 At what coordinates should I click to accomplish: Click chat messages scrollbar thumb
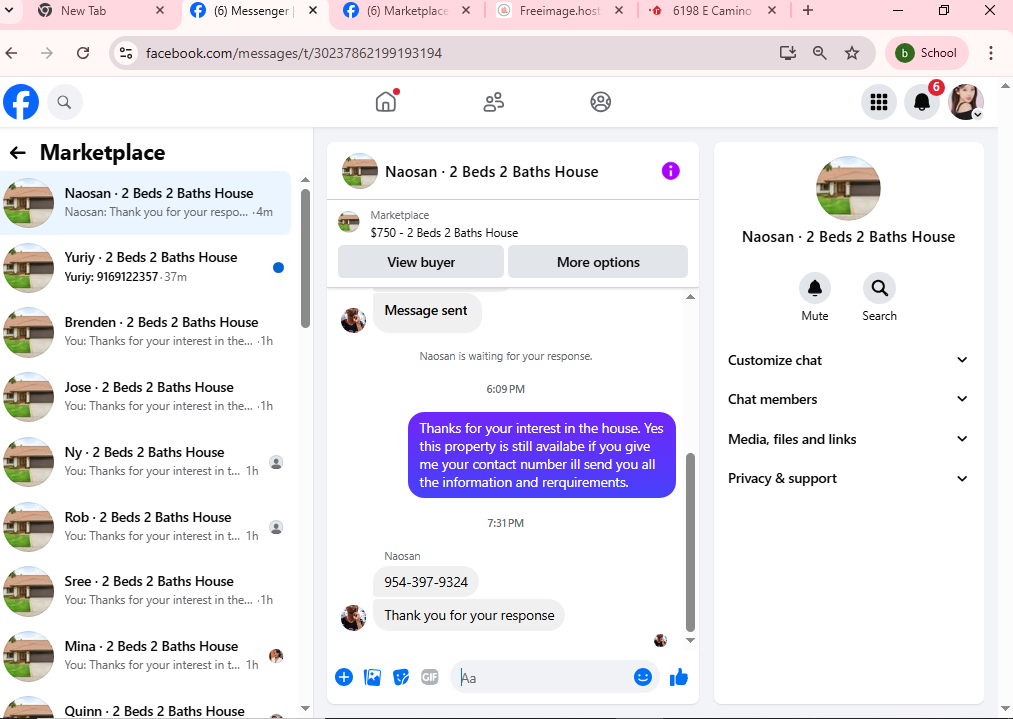tap(690, 542)
